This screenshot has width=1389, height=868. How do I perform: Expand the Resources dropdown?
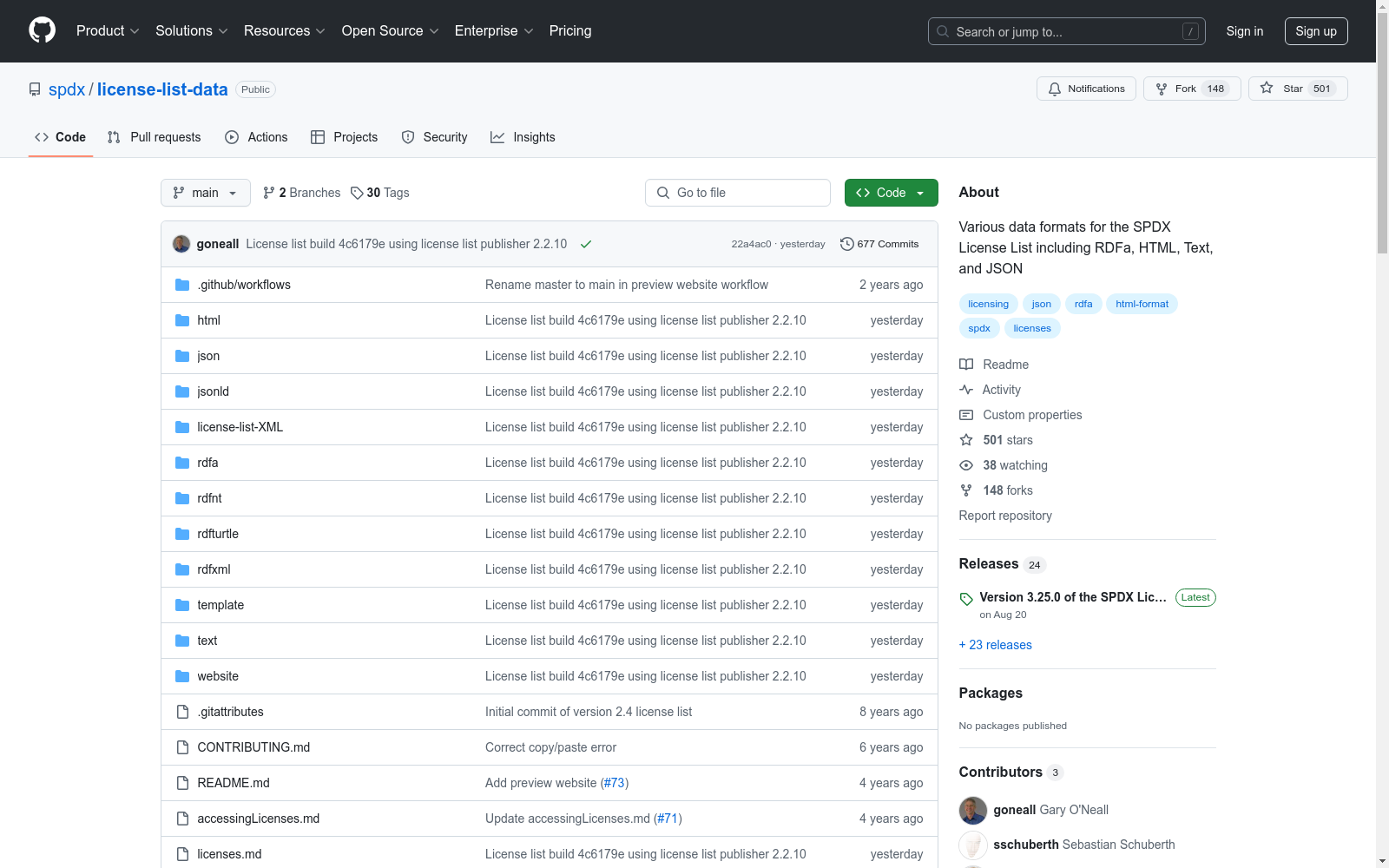point(285,31)
